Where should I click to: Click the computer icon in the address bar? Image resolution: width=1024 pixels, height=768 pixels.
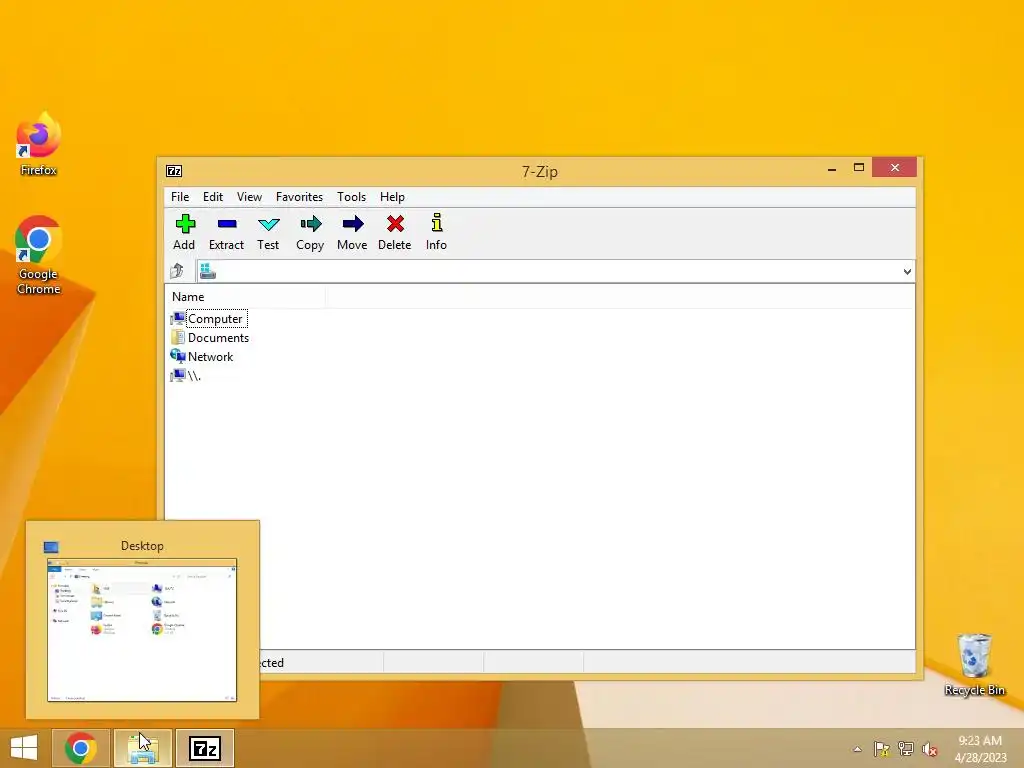[x=208, y=270]
